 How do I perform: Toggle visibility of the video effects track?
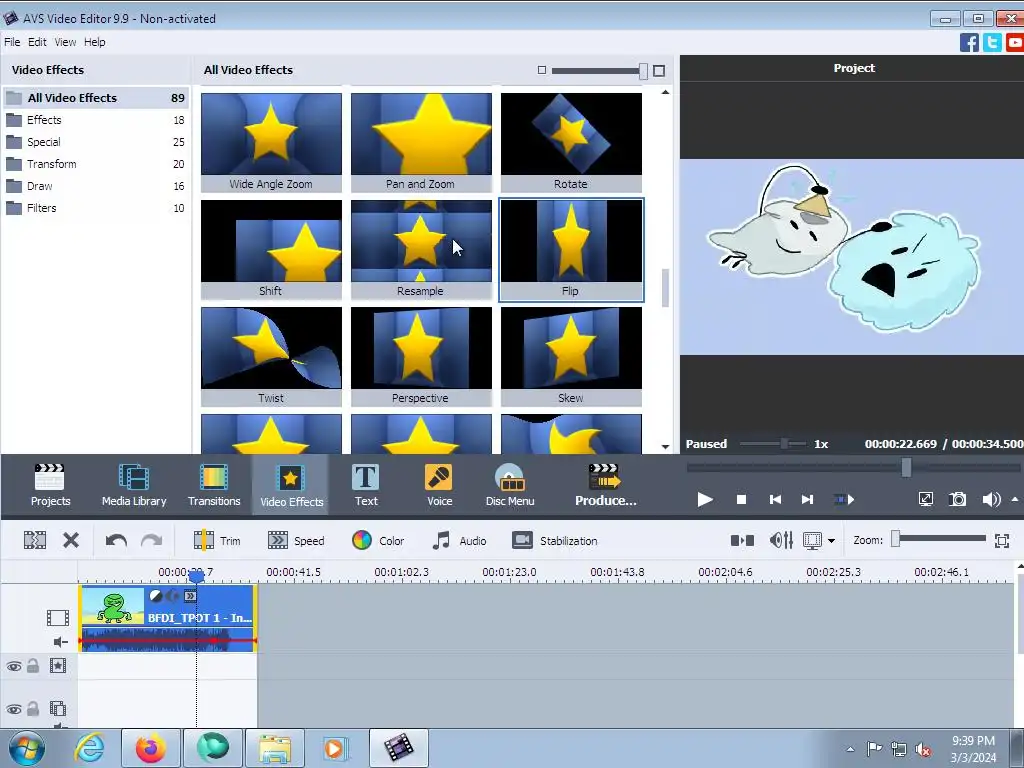(x=14, y=666)
